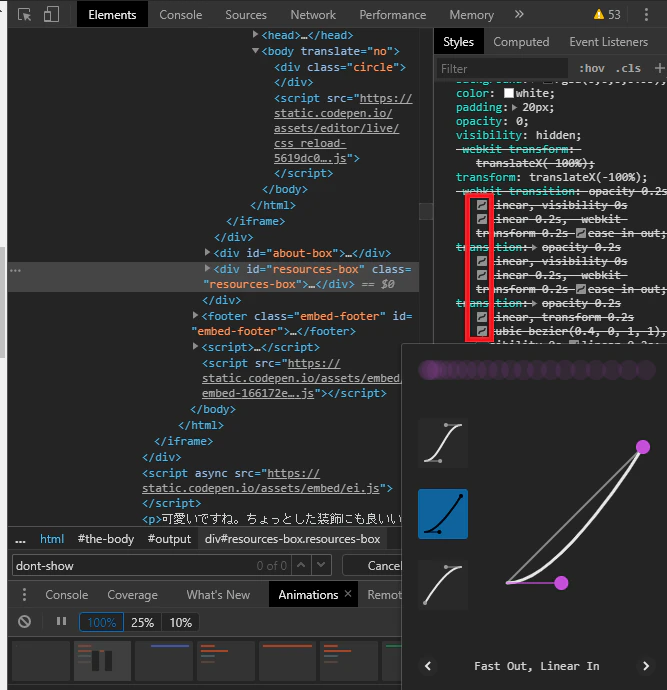667x690 pixels.
Task: Focus the styles Filter field
Action: pyautogui.click(x=502, y=69)
